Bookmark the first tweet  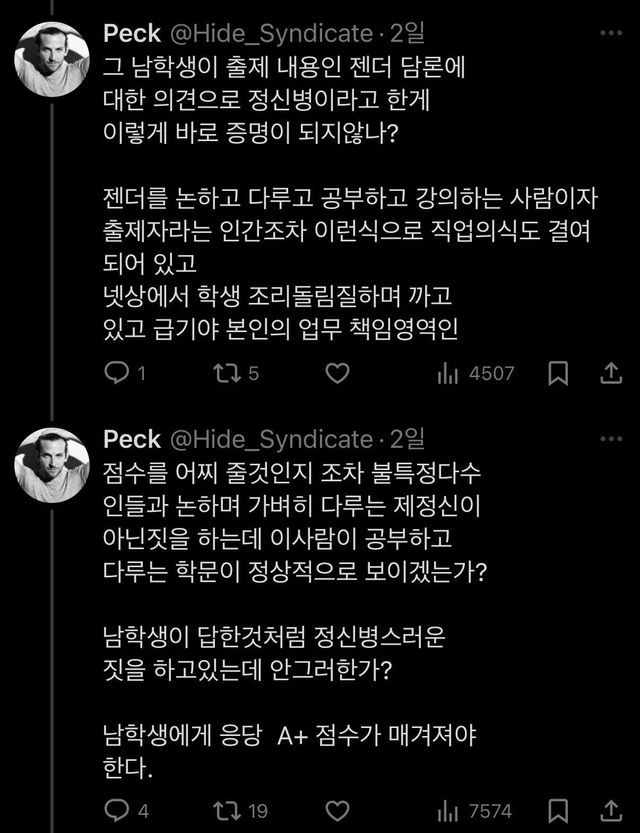561,373
